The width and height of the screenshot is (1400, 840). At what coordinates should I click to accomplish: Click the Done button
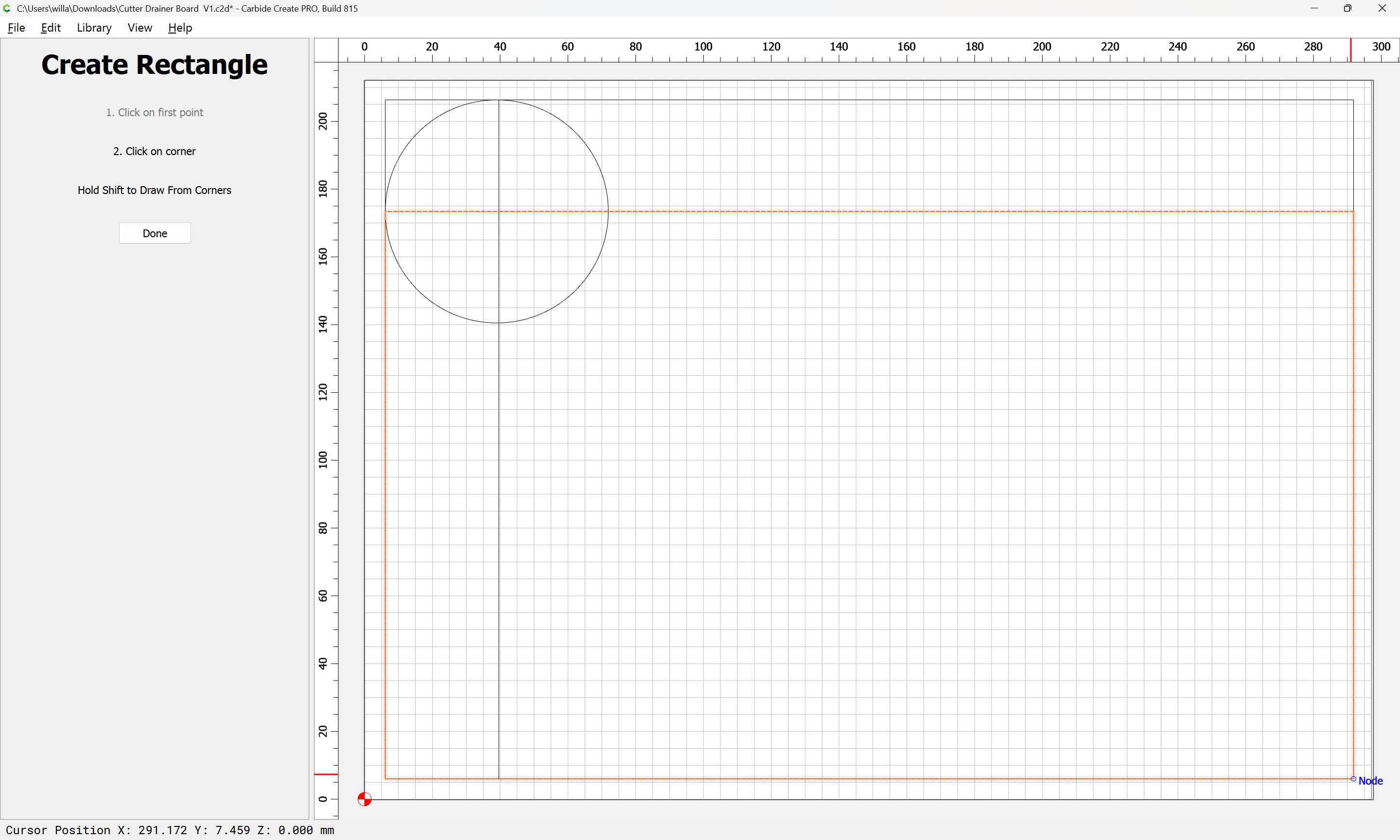coord(155,233)
